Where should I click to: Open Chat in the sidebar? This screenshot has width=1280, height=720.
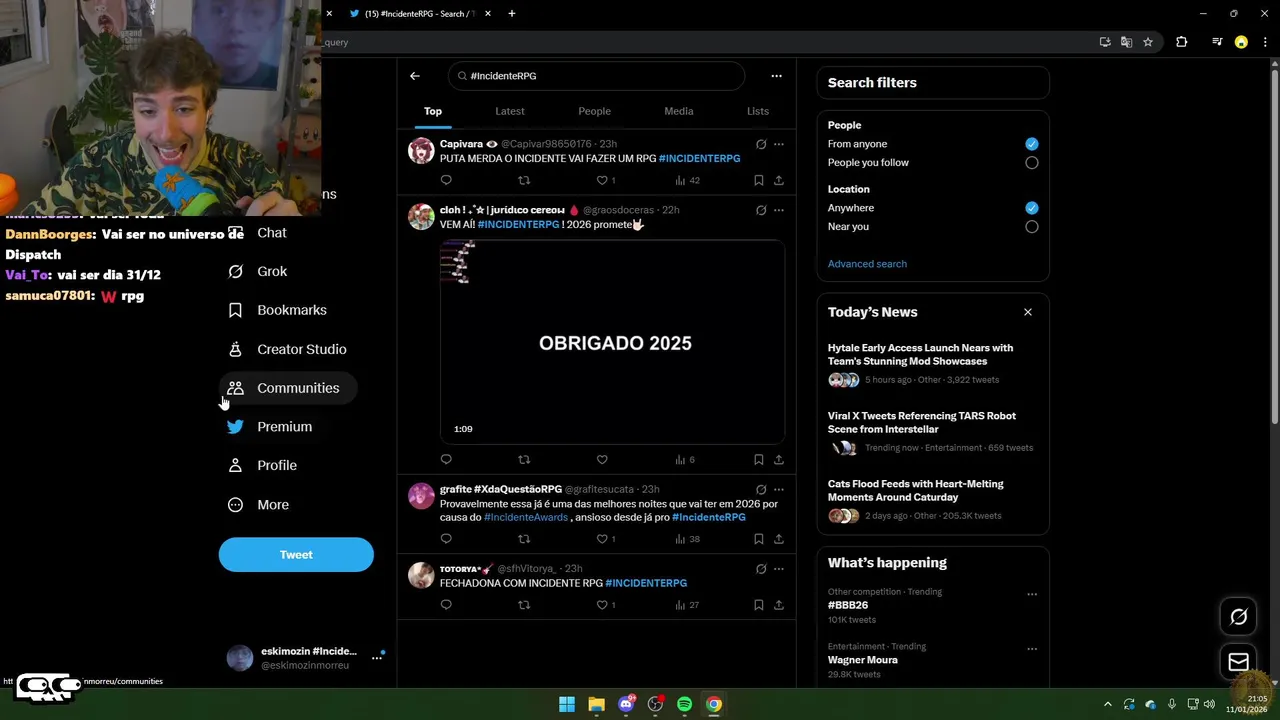[257, 233]
